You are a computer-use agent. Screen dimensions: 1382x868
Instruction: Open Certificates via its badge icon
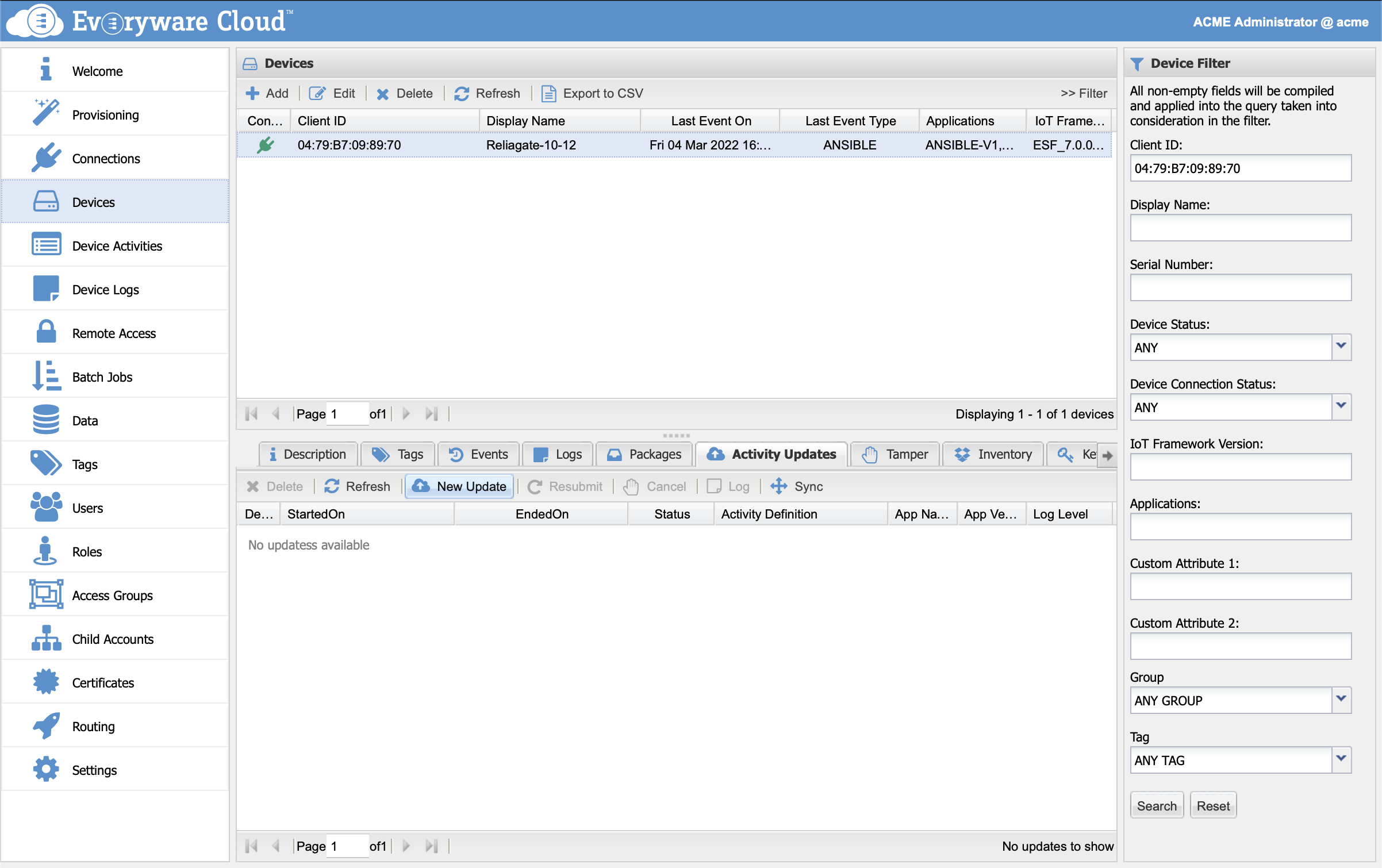[x=46, y=682]
